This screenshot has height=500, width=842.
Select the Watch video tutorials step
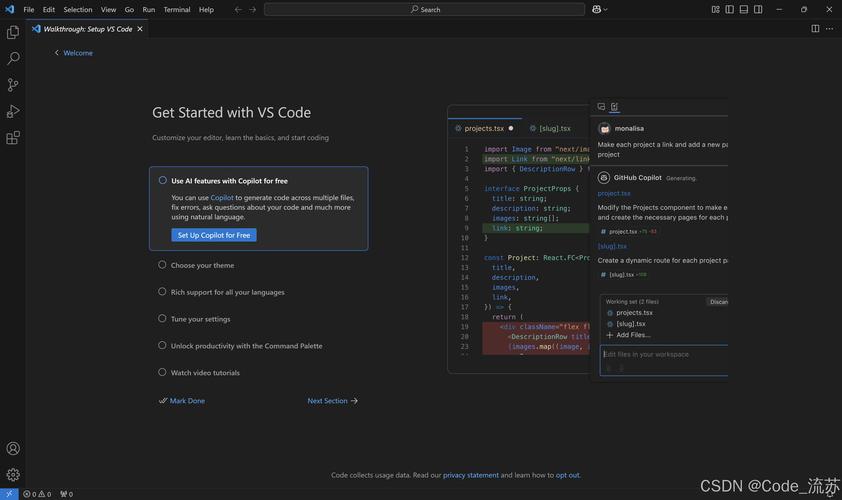point(205,372)
